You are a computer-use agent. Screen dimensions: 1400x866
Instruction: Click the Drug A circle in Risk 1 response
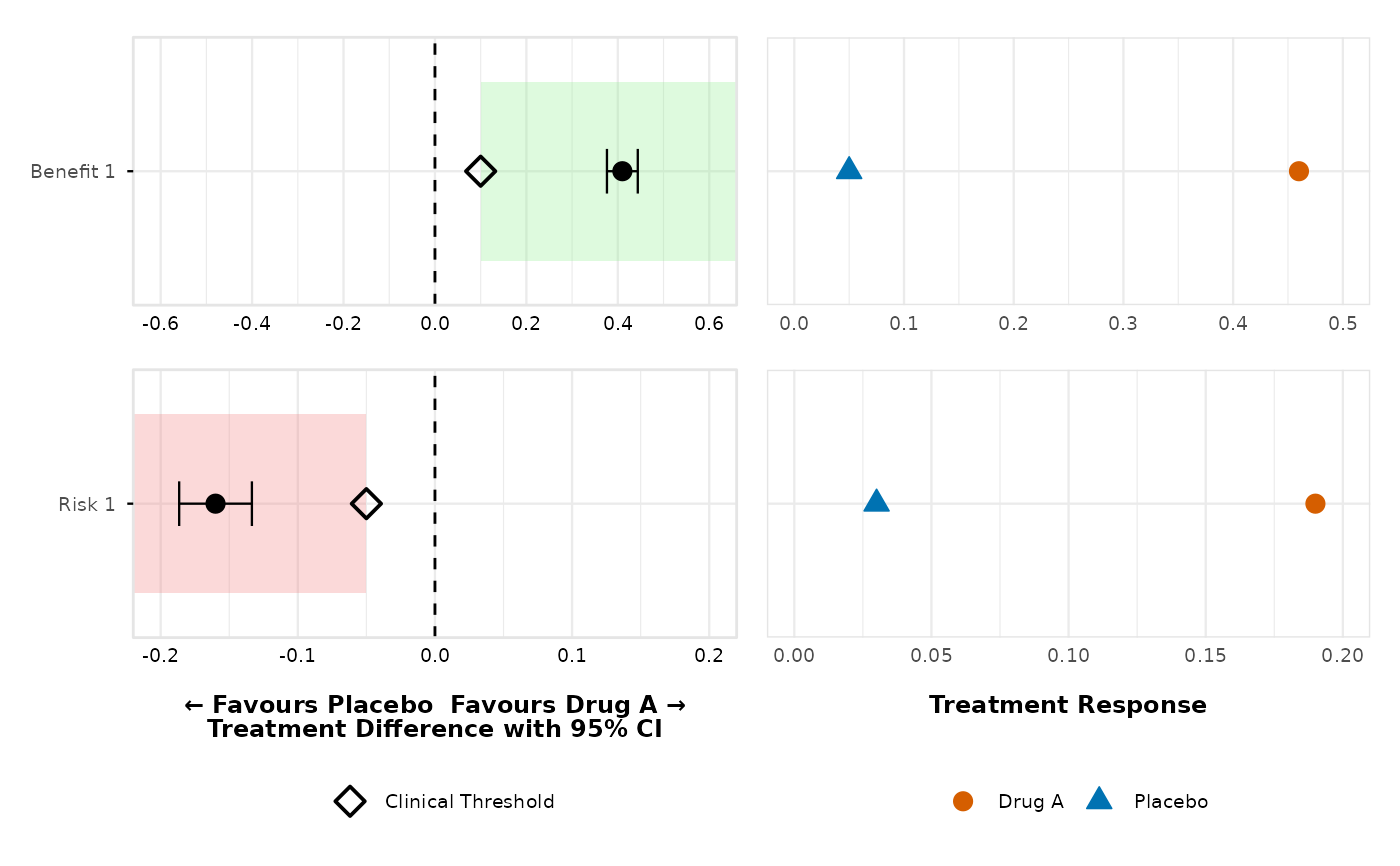1315,503
